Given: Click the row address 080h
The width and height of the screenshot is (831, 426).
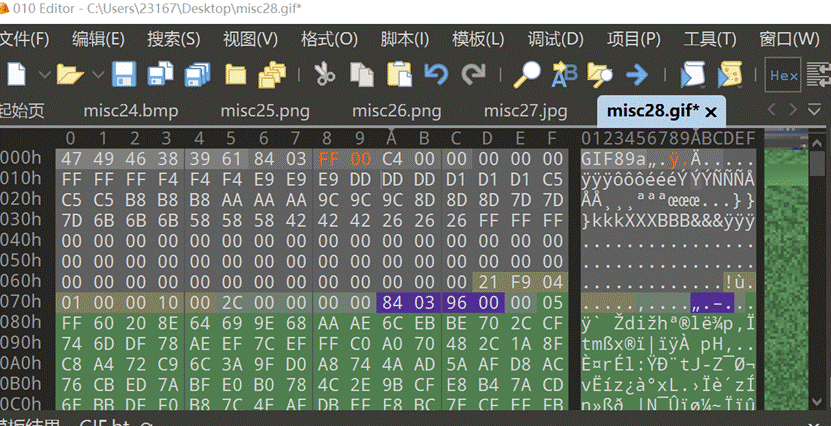Looking at the screenshot, I should [x=21, y=323].
